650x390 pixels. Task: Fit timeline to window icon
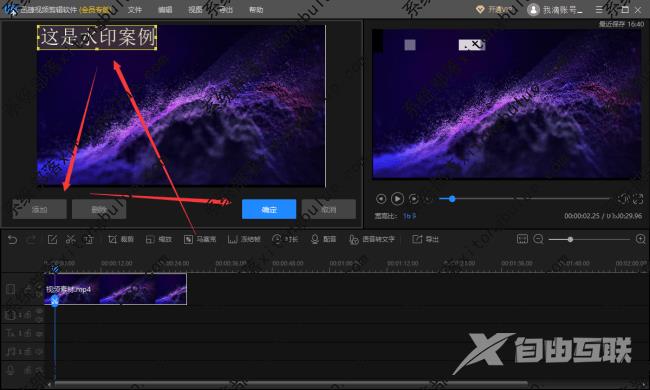coord(522,239)
